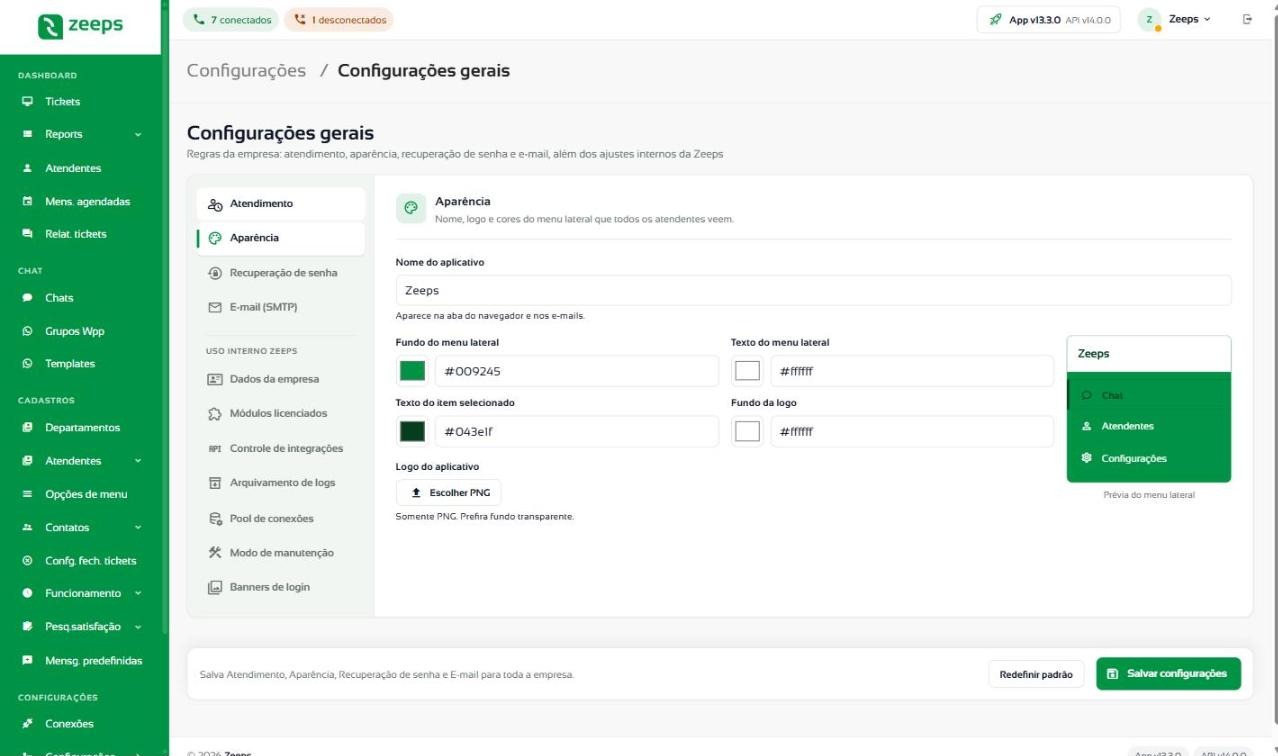Click the #043e1f hex color field
This screenshot has height=756, width=1278.
[576, 431]
